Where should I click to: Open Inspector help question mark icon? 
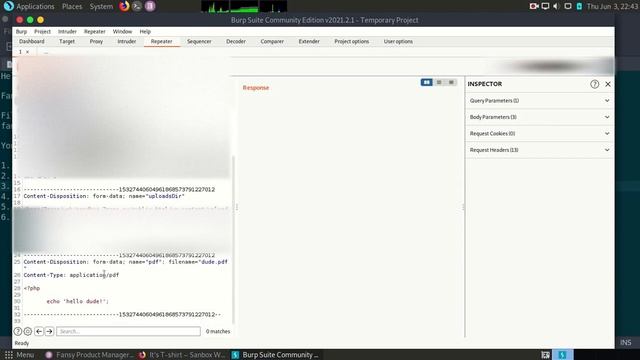594,84
